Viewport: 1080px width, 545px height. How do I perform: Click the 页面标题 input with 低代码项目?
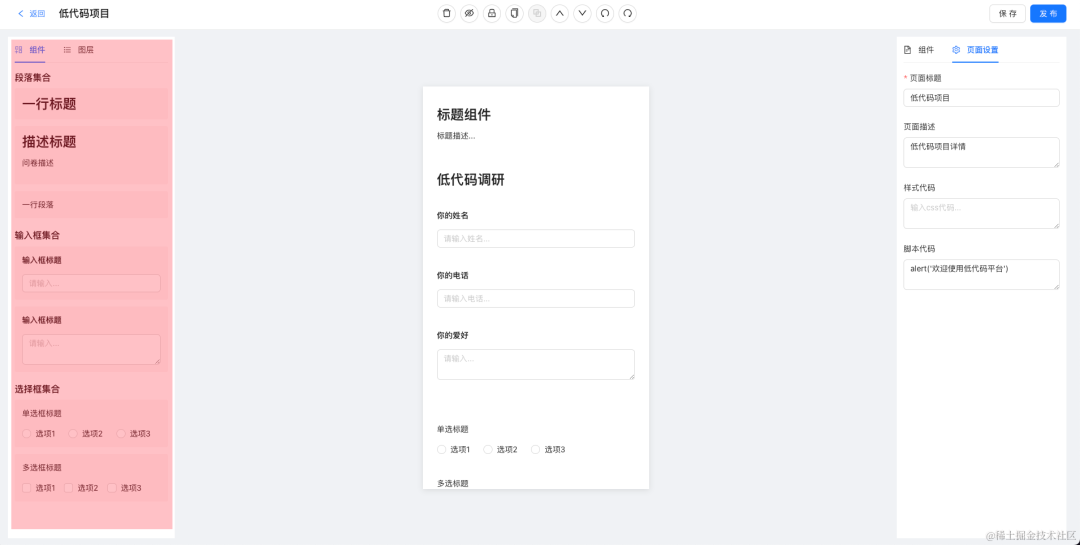tap(981, 98)
